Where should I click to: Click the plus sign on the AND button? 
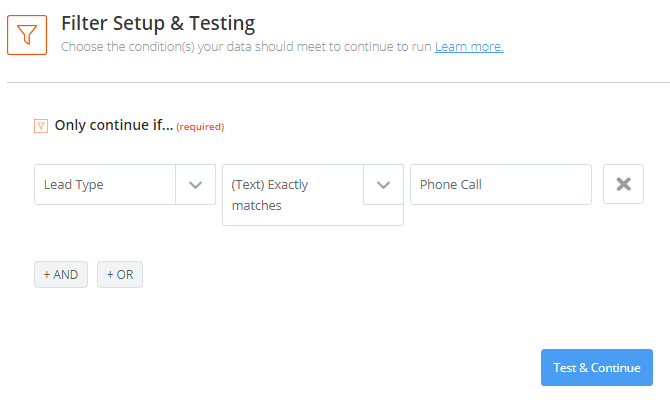[47, 274]
